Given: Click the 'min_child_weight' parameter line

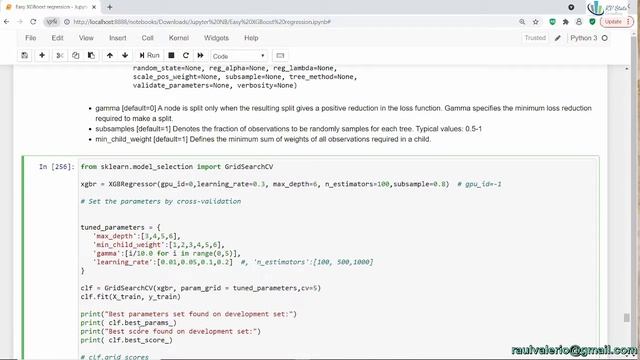Looking at the screenshot, I should (x=159, y=244).
